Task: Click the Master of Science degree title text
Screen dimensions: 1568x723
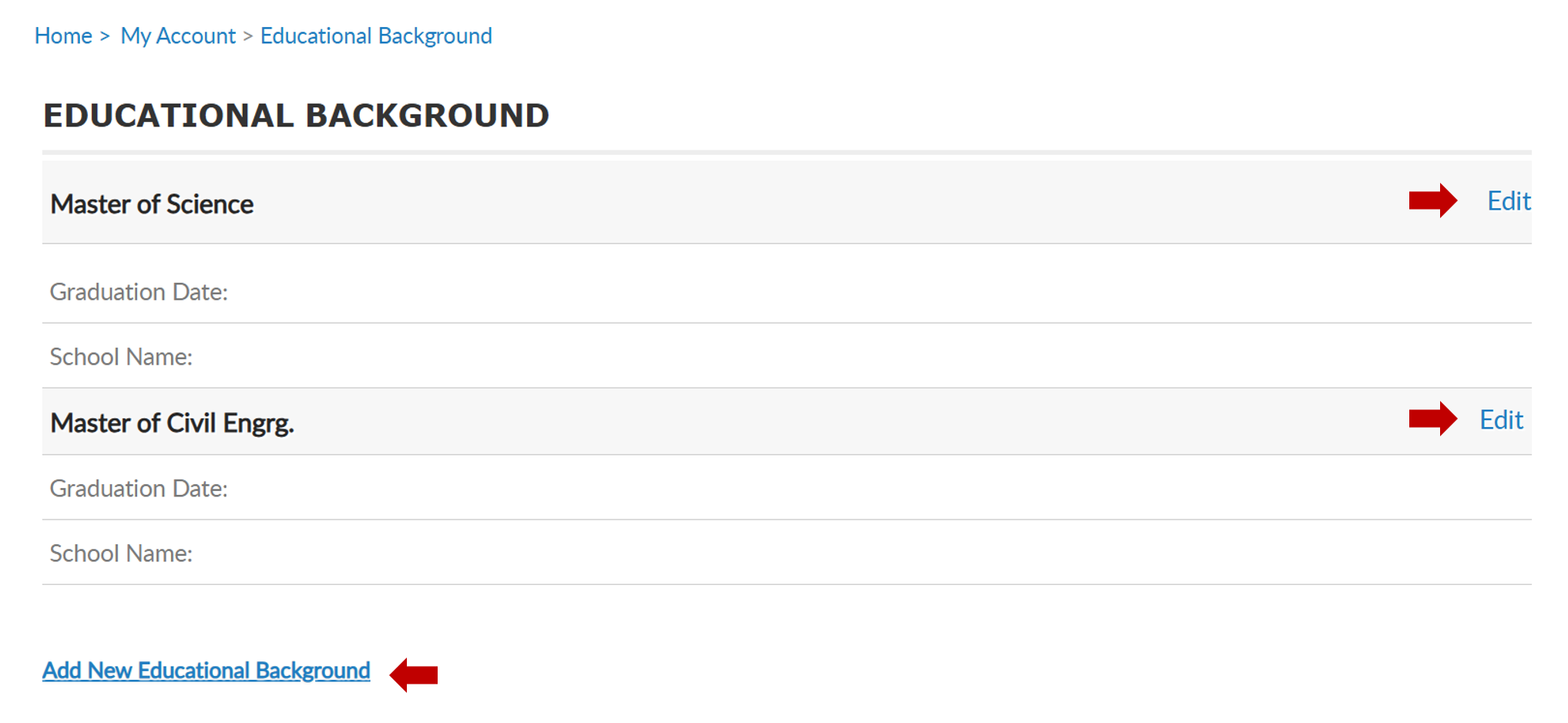Action: click(152, 204)
